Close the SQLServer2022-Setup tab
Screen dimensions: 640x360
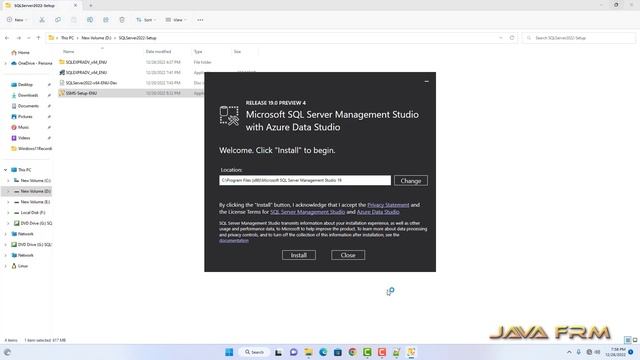tap(75, 5)
